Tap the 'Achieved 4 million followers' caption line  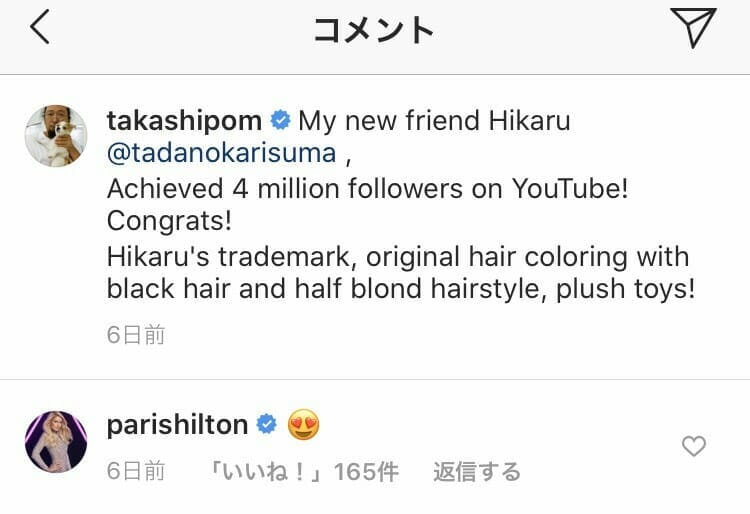click(x=367, y=188)
